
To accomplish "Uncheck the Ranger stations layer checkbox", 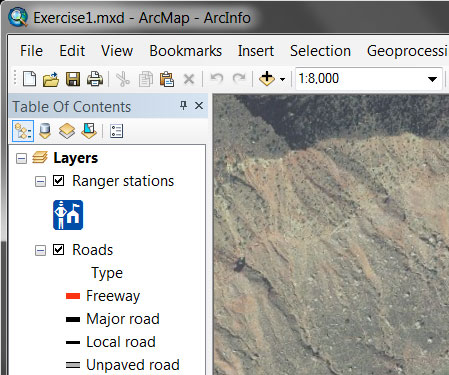I will [59, 181].
